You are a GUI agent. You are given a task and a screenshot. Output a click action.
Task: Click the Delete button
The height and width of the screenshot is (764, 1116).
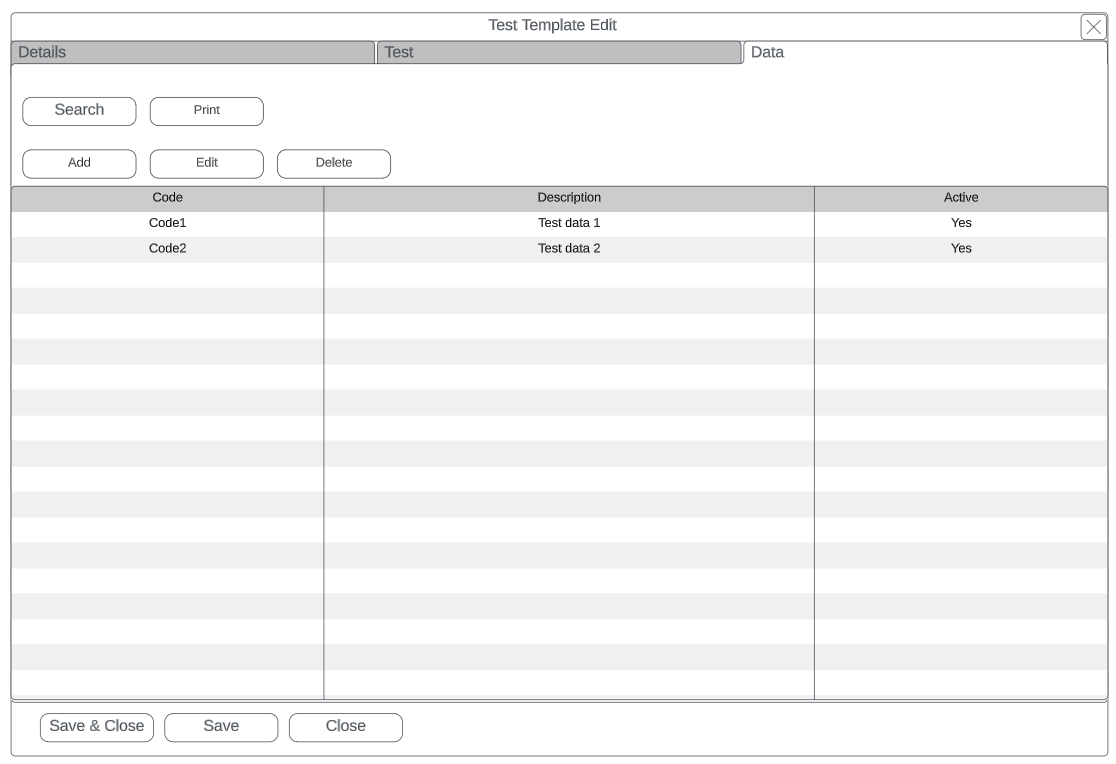[334, 164]
